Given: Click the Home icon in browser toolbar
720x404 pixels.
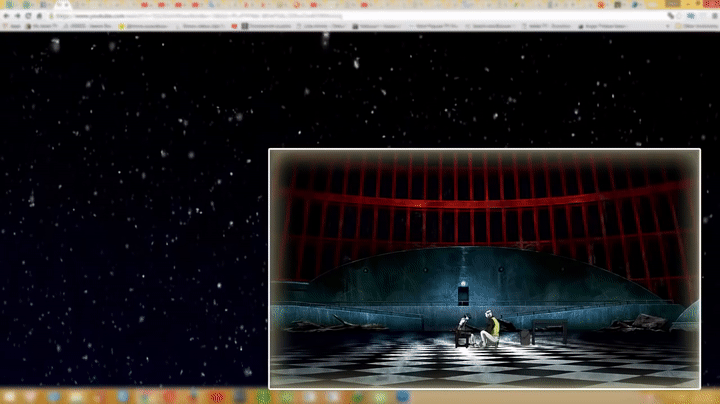Looking at the screenshot, I should point(39,16).
